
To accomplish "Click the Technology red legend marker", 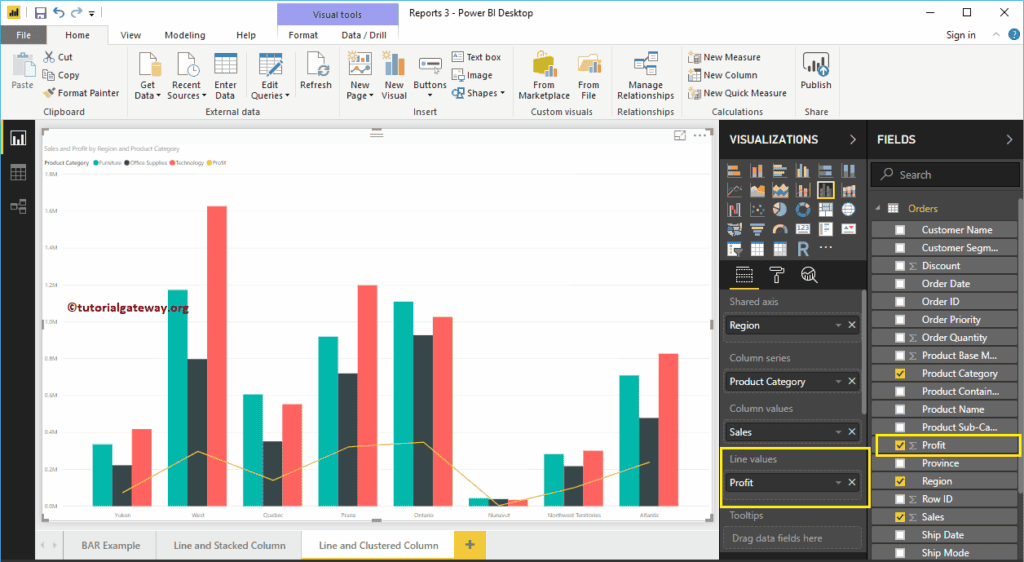I will [172, 163].
